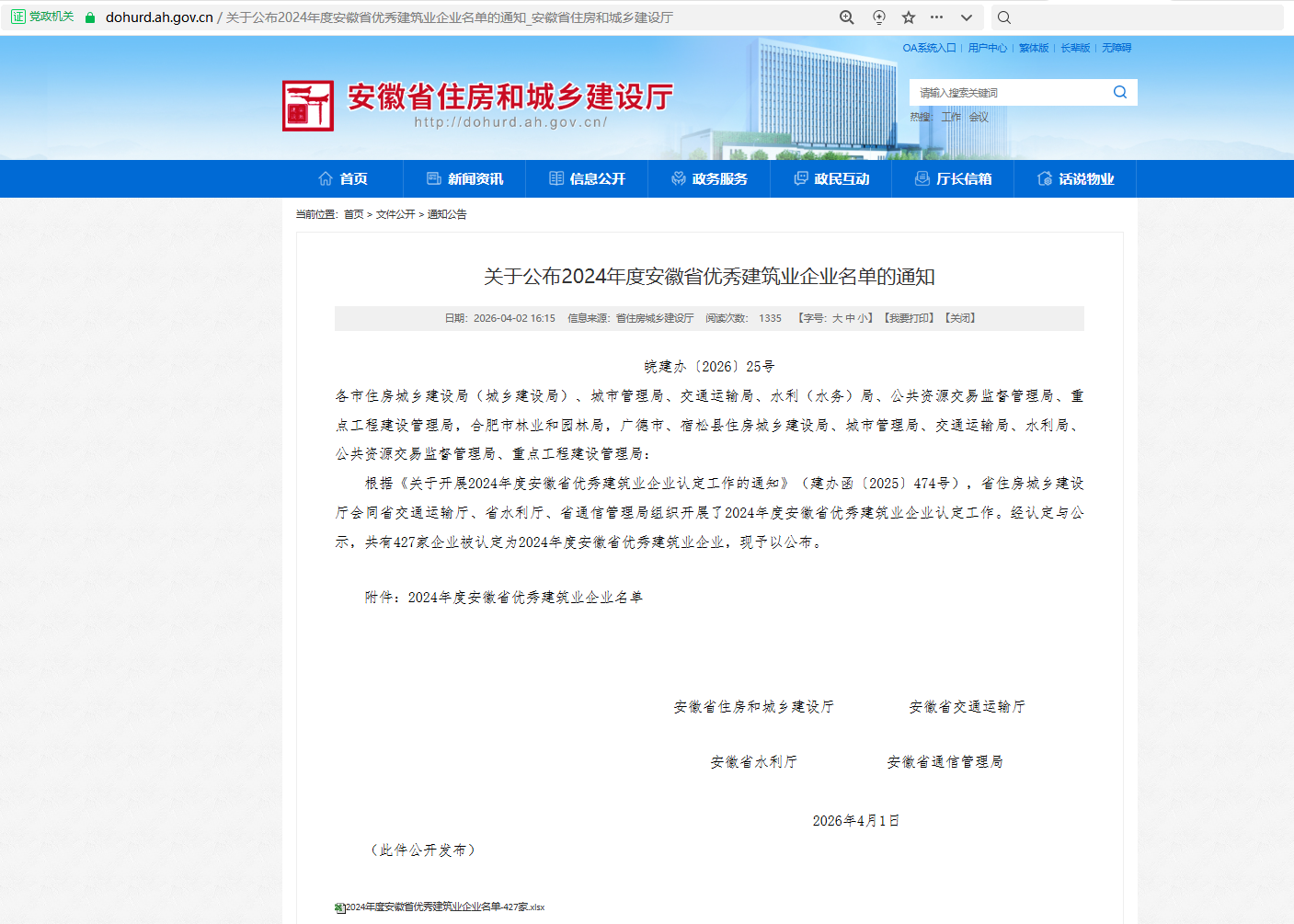Open 新闻资讯 in the navigation bar

point(464,179)
